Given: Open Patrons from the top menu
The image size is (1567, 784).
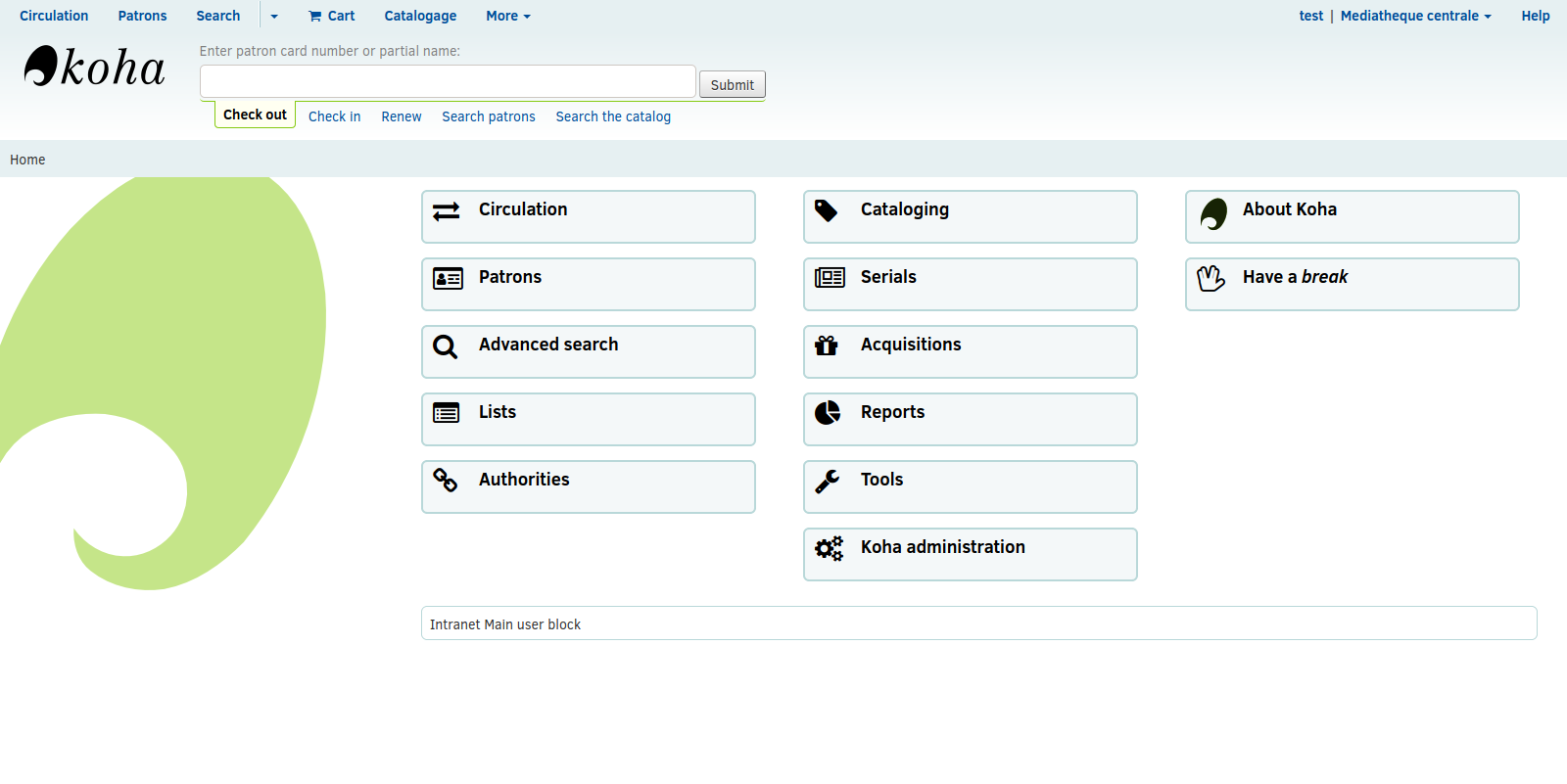Looking at the screenshot, I should 142,16.
